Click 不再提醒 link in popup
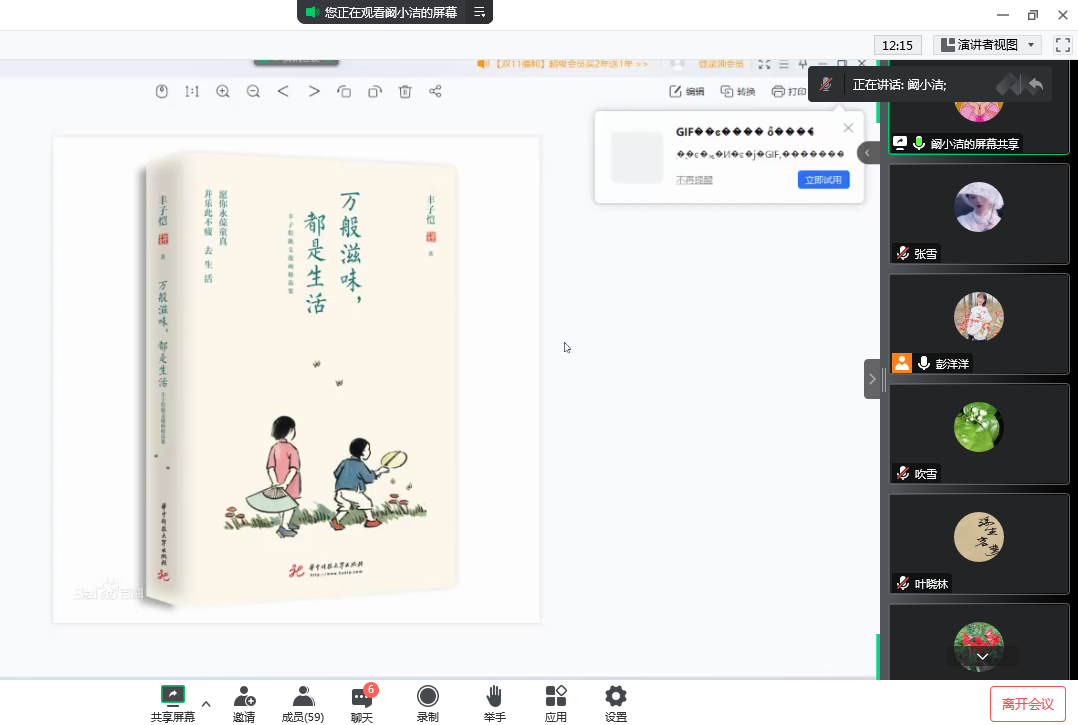 point(694,180)
